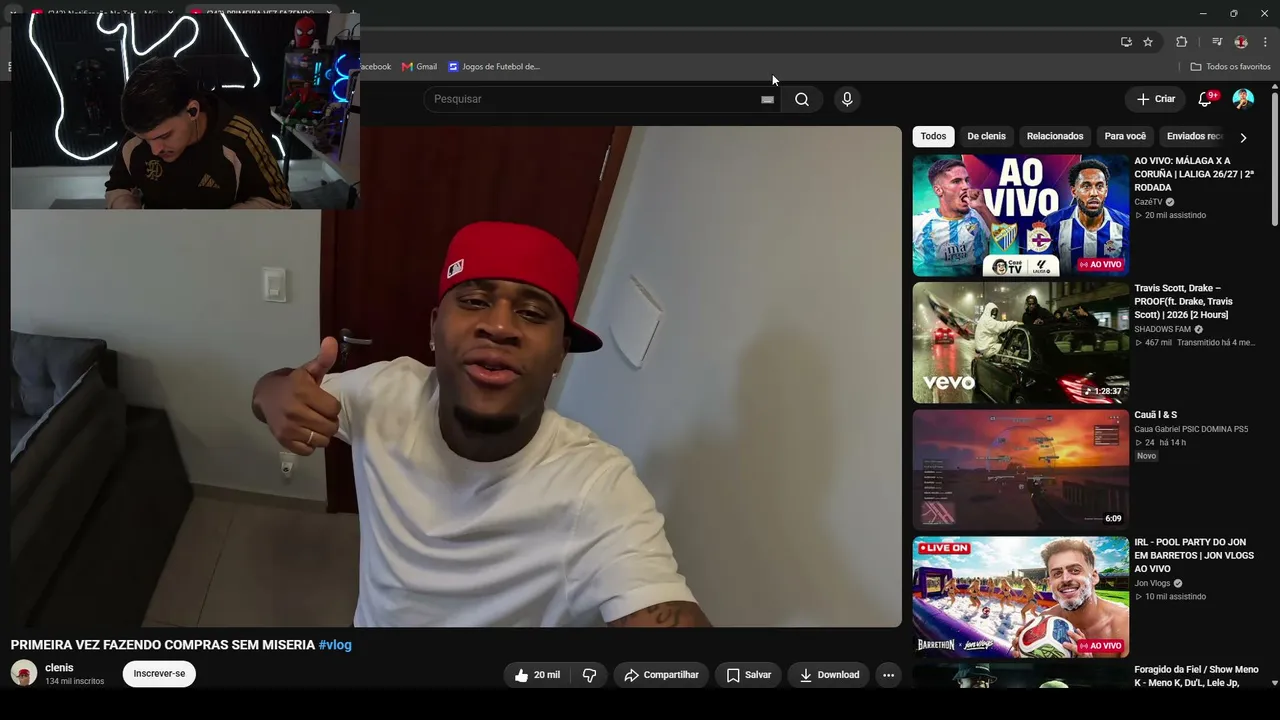Start voice search with the microphone icon
Screen dimensions: 1280x720
click(x=847, y=99)
